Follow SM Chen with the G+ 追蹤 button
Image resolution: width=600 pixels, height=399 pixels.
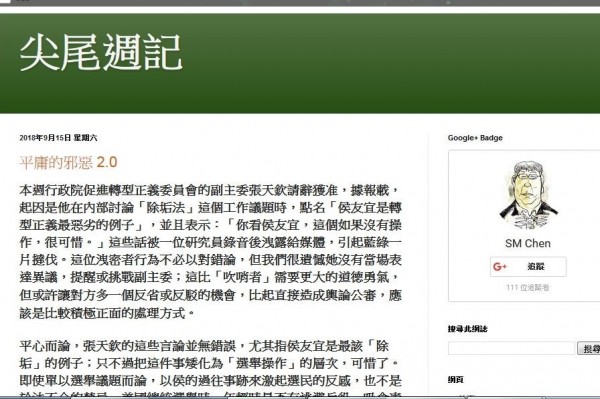coord(528,267)
